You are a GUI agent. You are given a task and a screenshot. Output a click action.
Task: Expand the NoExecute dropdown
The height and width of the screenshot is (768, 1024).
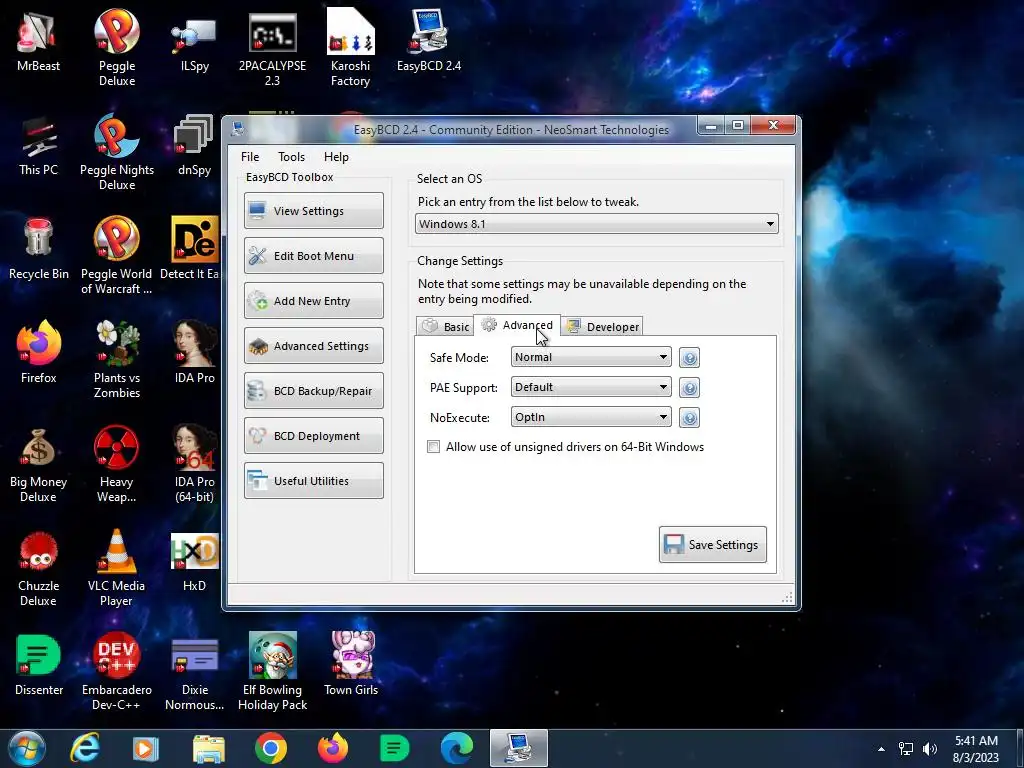591,417
